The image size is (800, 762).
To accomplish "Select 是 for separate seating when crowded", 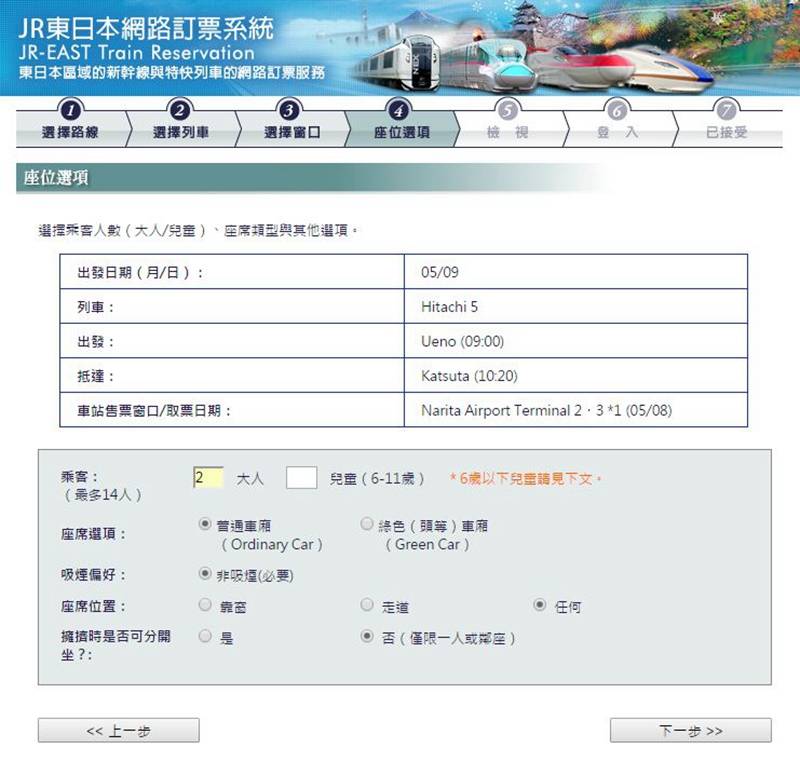I will point(206,636).
